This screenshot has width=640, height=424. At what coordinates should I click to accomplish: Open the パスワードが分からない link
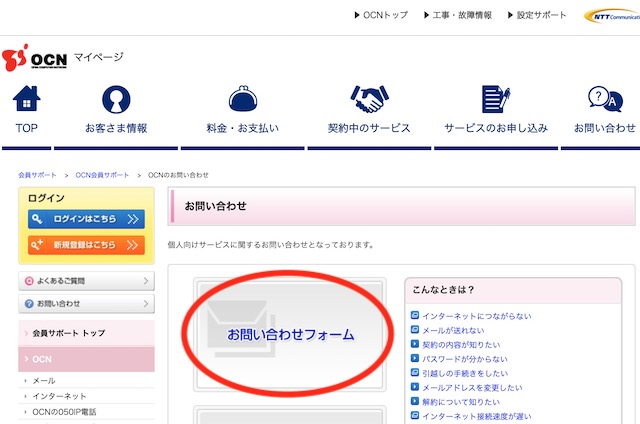pyautogui.click(x=465, y=359)
